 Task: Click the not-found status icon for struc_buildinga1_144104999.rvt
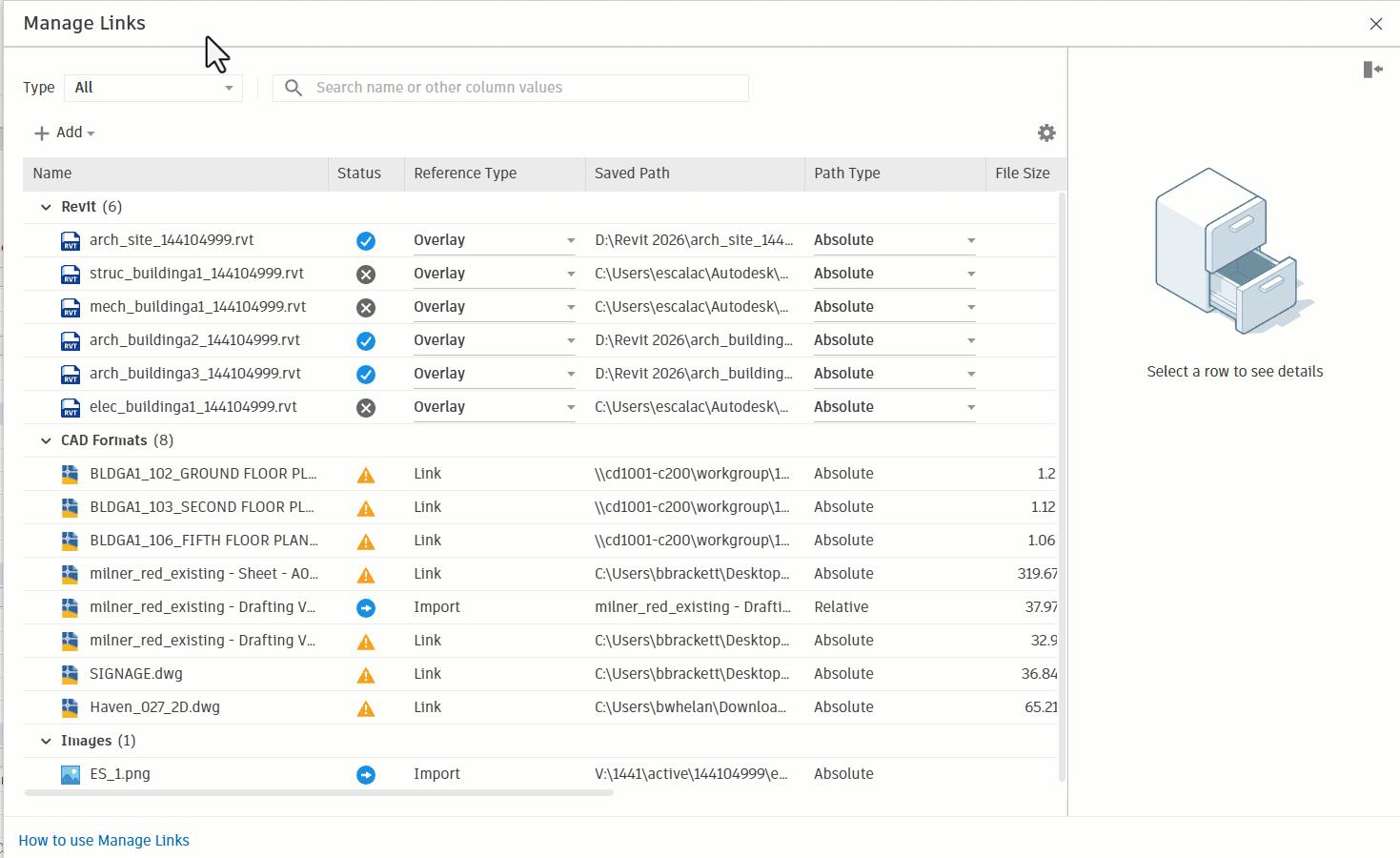click(366, 275)
